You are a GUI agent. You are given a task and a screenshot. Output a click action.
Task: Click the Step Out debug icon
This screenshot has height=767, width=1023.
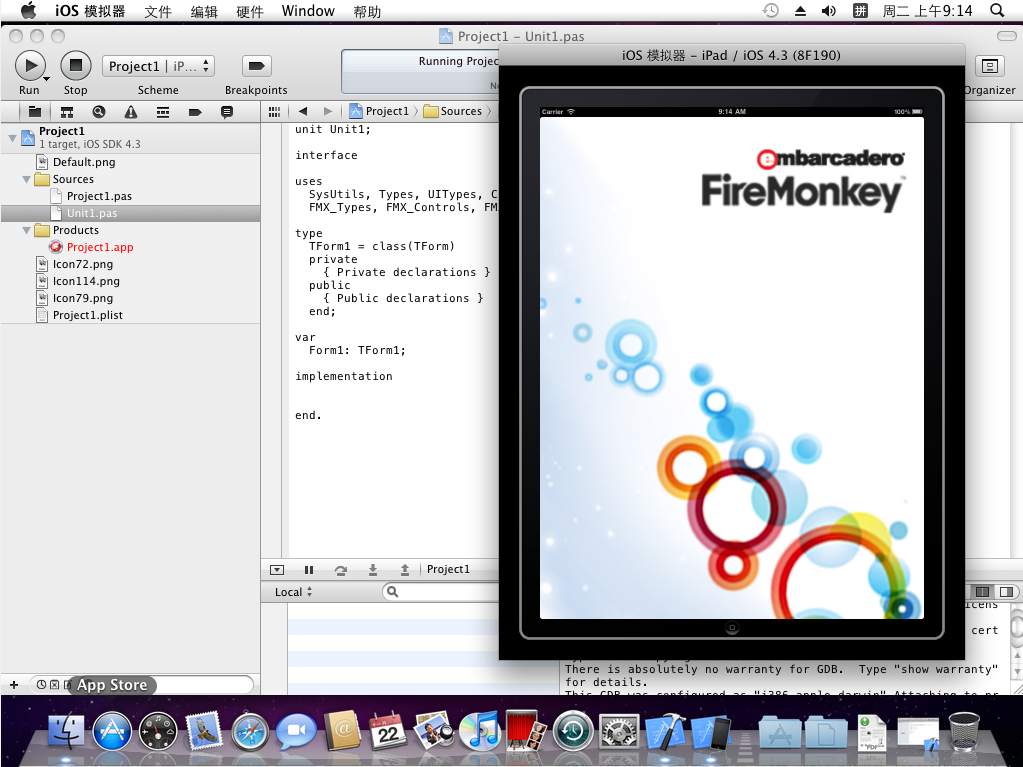(405, 570)
